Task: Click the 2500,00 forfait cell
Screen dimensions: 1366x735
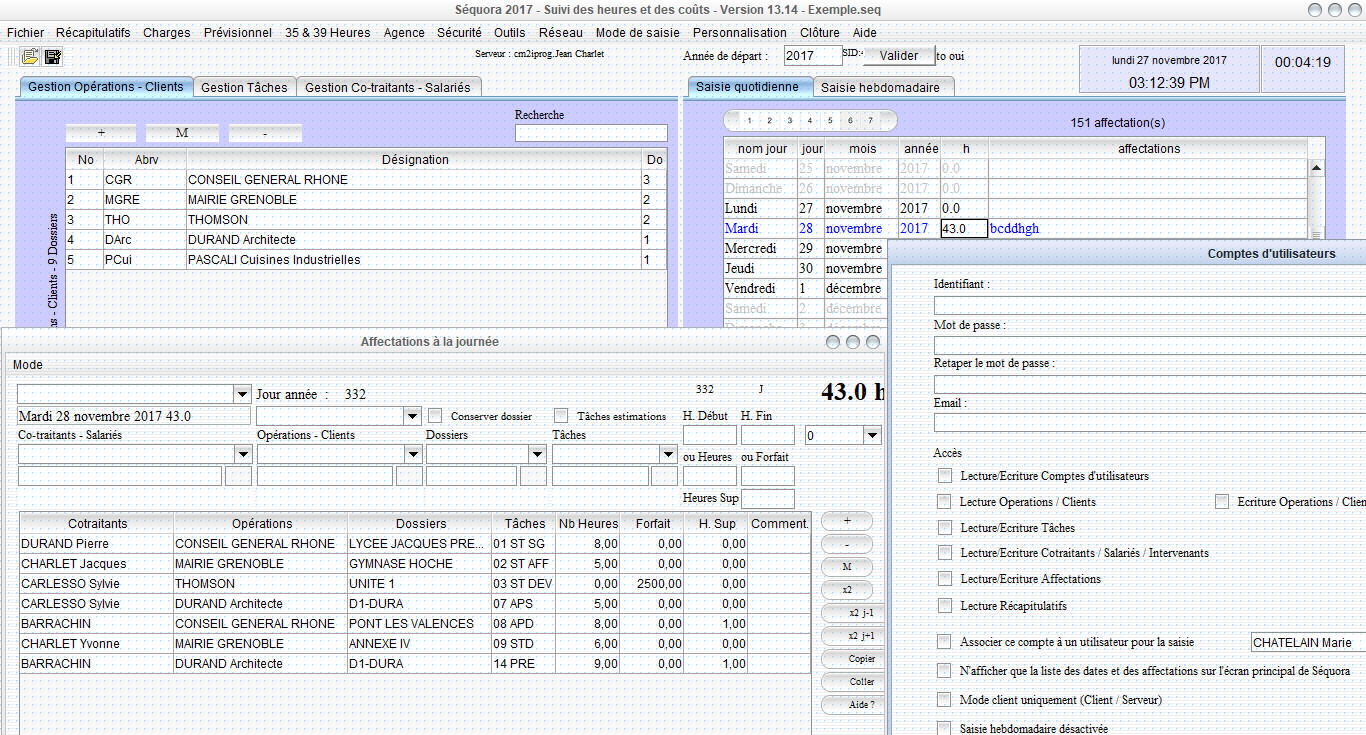Action: pyautogui.click(x=654, y=584)
